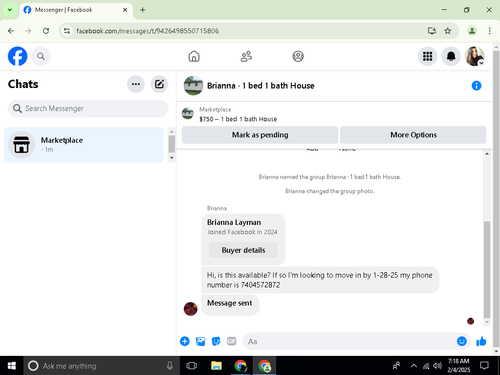Focus the Aa message input field

pyautogui.click(x=350, y=341)
